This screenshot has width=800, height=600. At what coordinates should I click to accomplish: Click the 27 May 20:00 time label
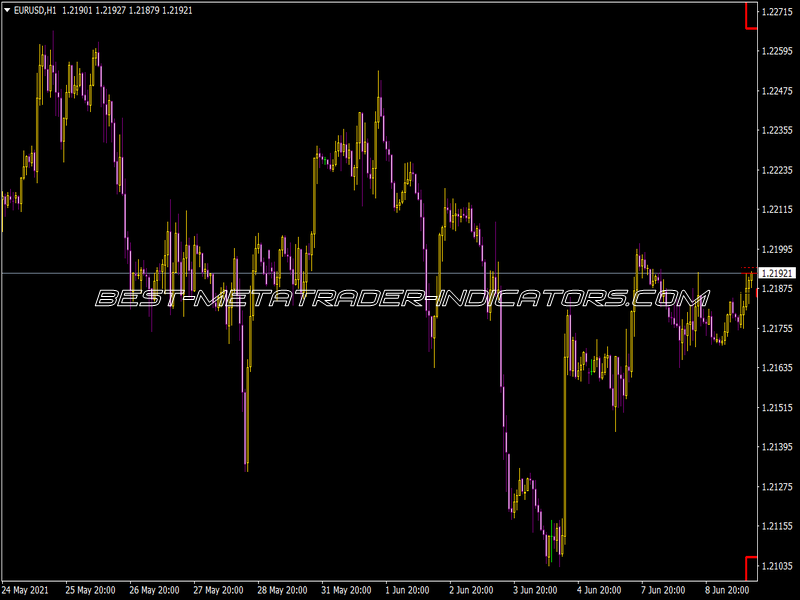click(x=218, y=590)
